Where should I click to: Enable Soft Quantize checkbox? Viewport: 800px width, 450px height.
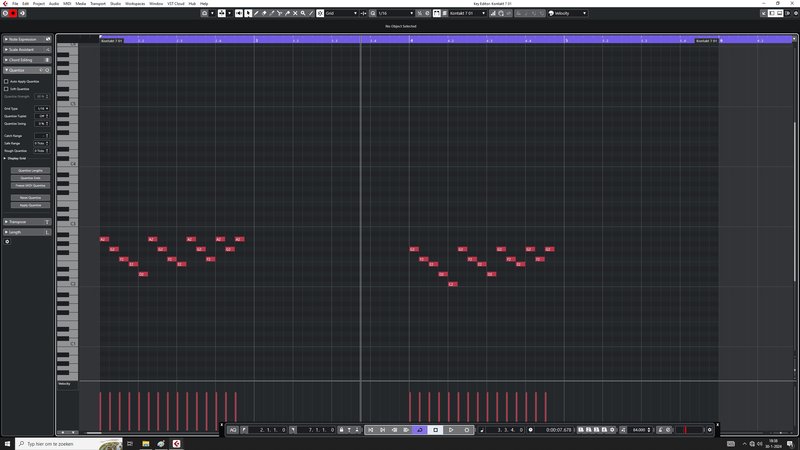6,89
